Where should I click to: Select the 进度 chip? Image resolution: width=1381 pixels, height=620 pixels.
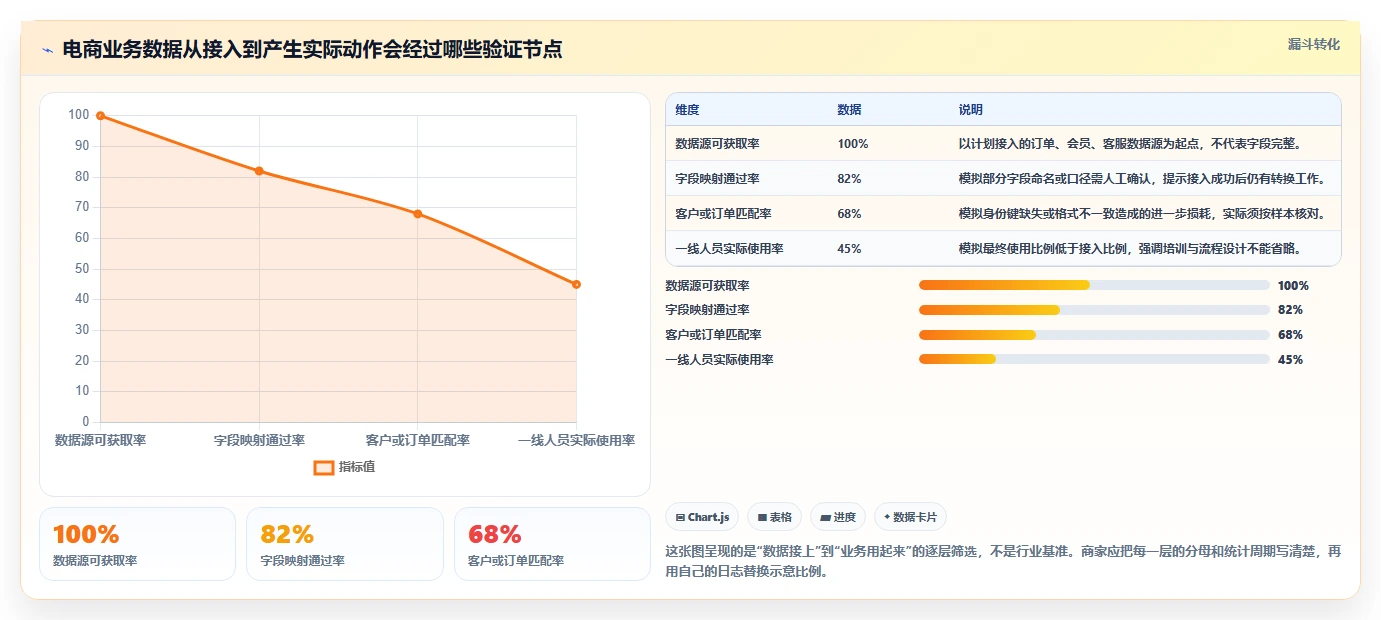click(837, 517)
